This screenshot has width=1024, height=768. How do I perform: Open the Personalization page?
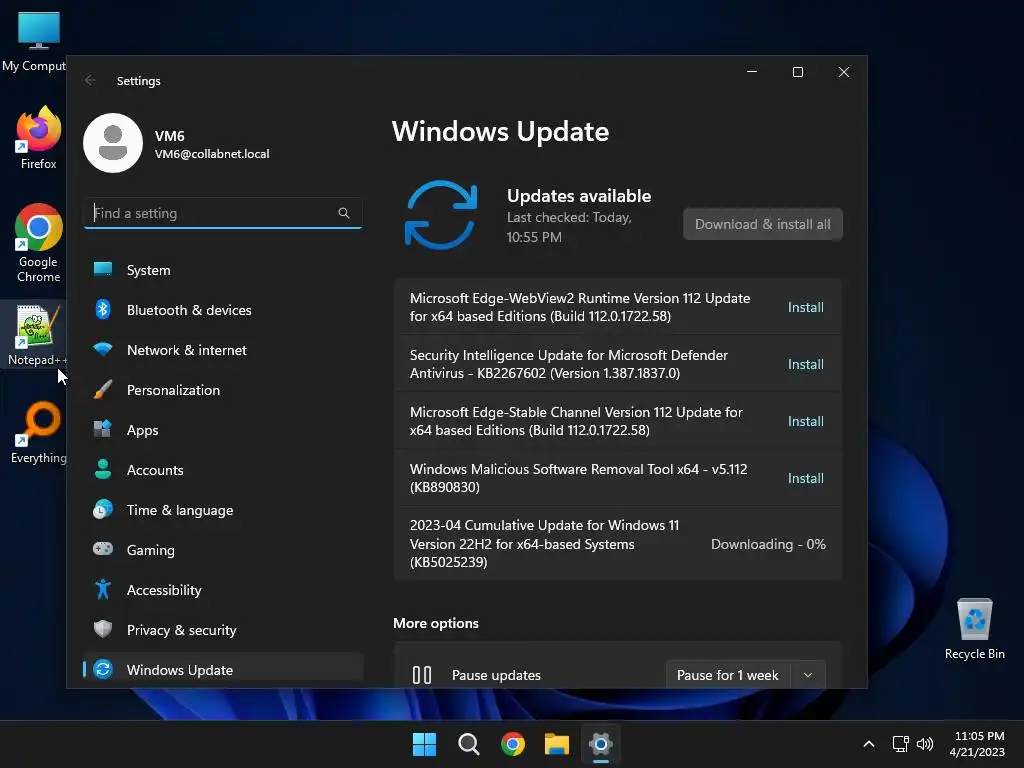tap(223, 390)
